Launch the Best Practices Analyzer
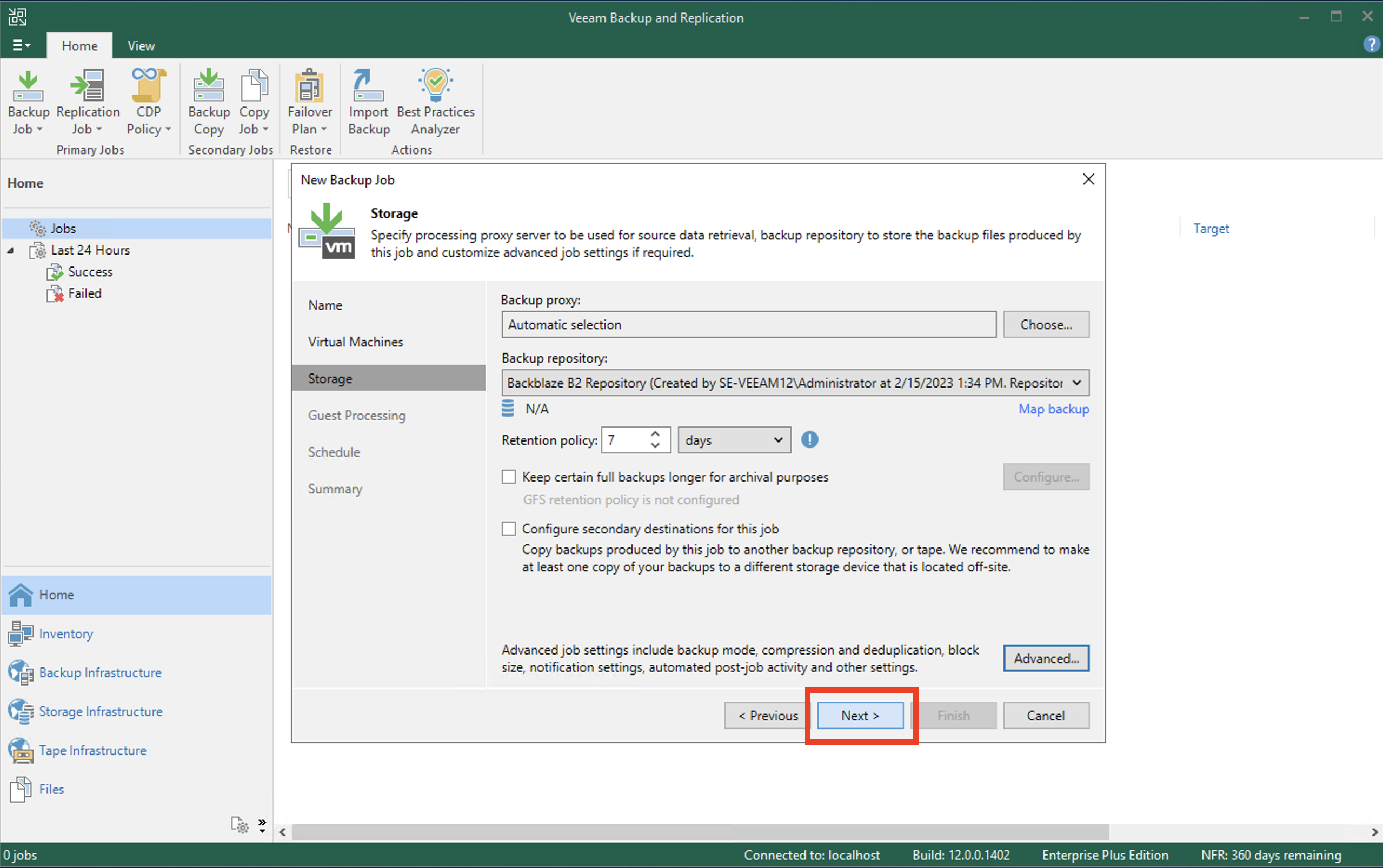Screen dimensions: 1383x868 436,102
